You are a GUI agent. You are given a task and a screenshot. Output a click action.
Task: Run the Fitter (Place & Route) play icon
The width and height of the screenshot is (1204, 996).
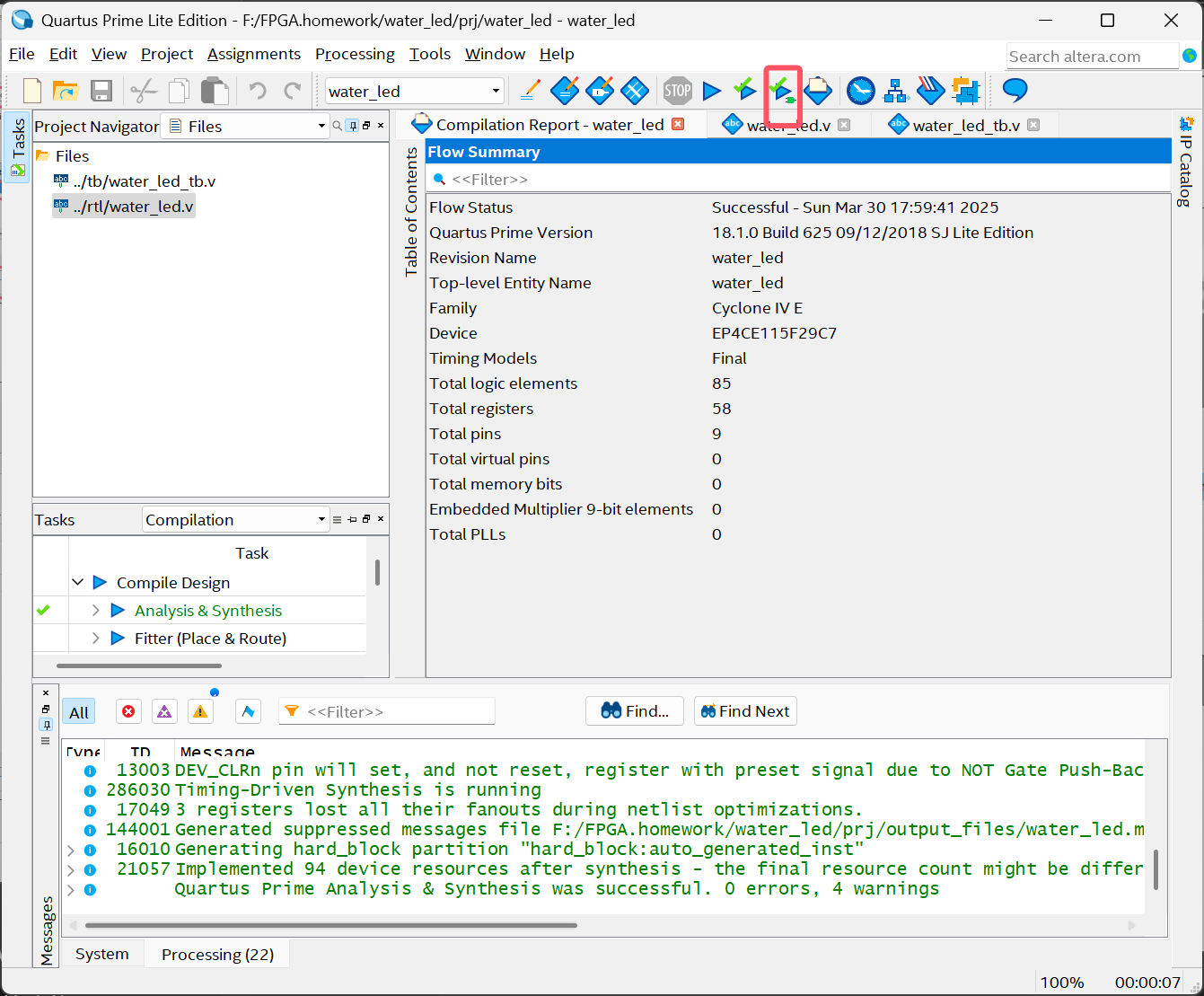tap(118, 639)
